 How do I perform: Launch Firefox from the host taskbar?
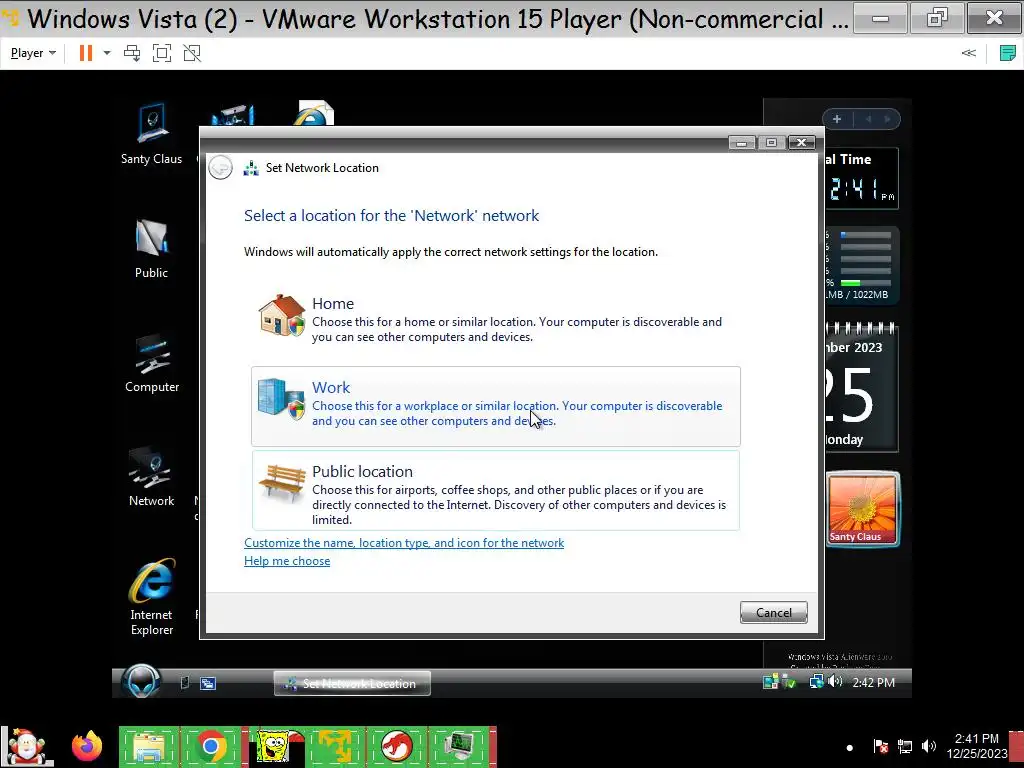pos(87,746)
